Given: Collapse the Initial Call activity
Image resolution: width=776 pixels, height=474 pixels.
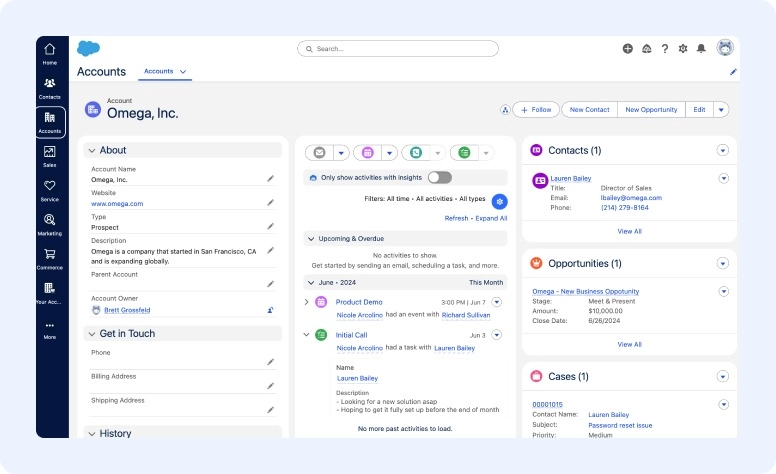Looking at the screenshot, I should click(306, 335).
